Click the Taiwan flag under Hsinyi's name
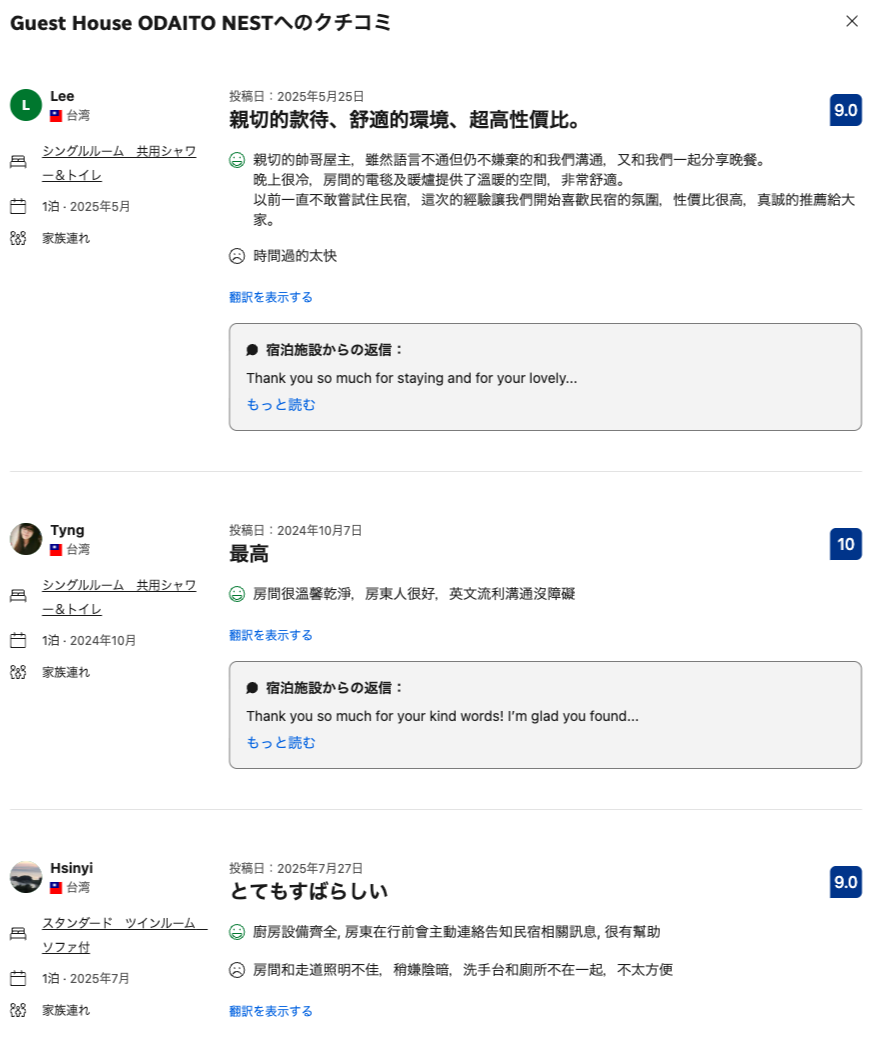Screen dimensions: 879x1053 coord(56,887)
